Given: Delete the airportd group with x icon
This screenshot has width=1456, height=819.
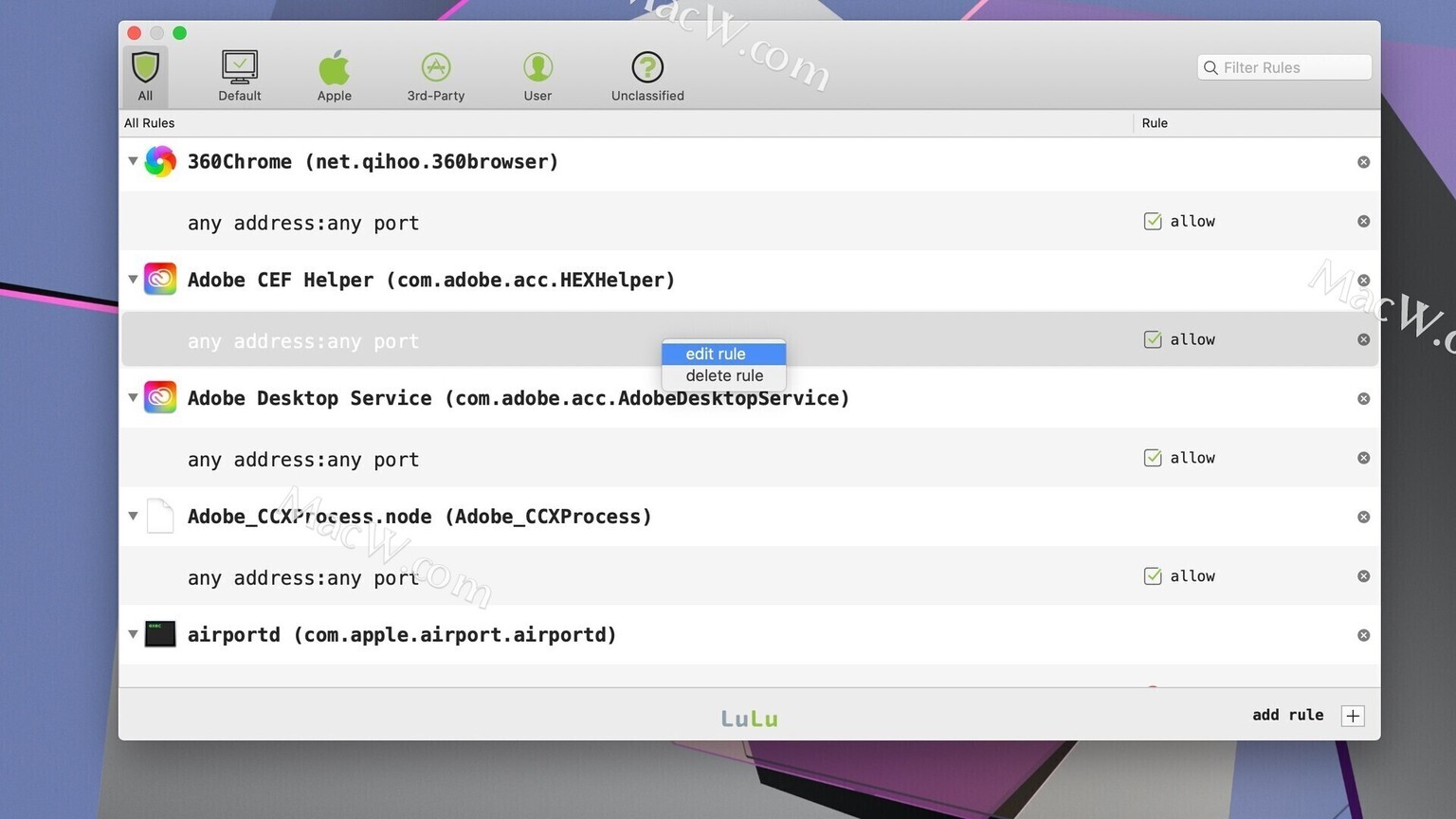Looking at the screenshot, I should pyautogui.click(x=1363, y=635).
